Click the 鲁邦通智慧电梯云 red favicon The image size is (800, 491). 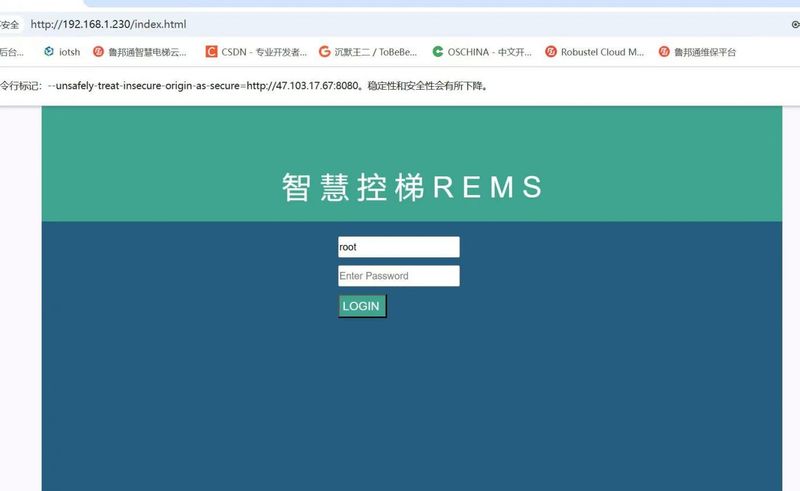click(98, 52)
